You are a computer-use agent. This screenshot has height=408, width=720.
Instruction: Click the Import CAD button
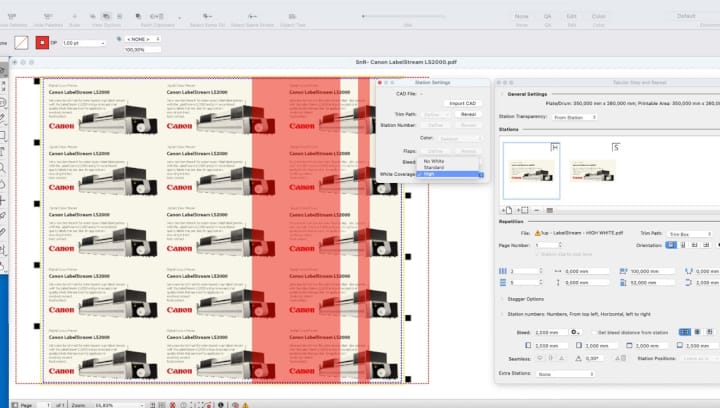pos(462,103)
